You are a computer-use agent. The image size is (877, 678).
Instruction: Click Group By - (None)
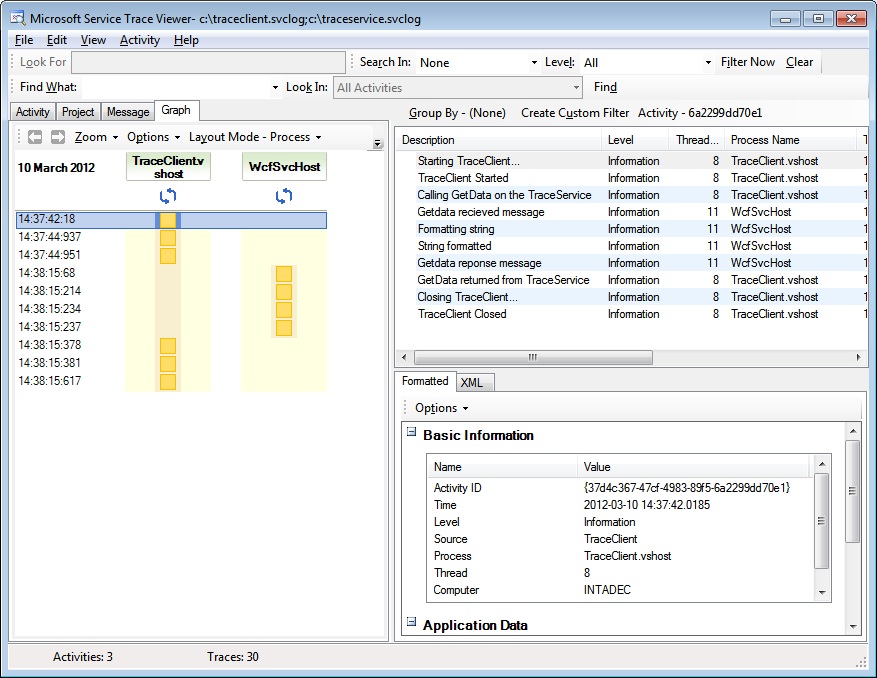(x=457, y=113)
